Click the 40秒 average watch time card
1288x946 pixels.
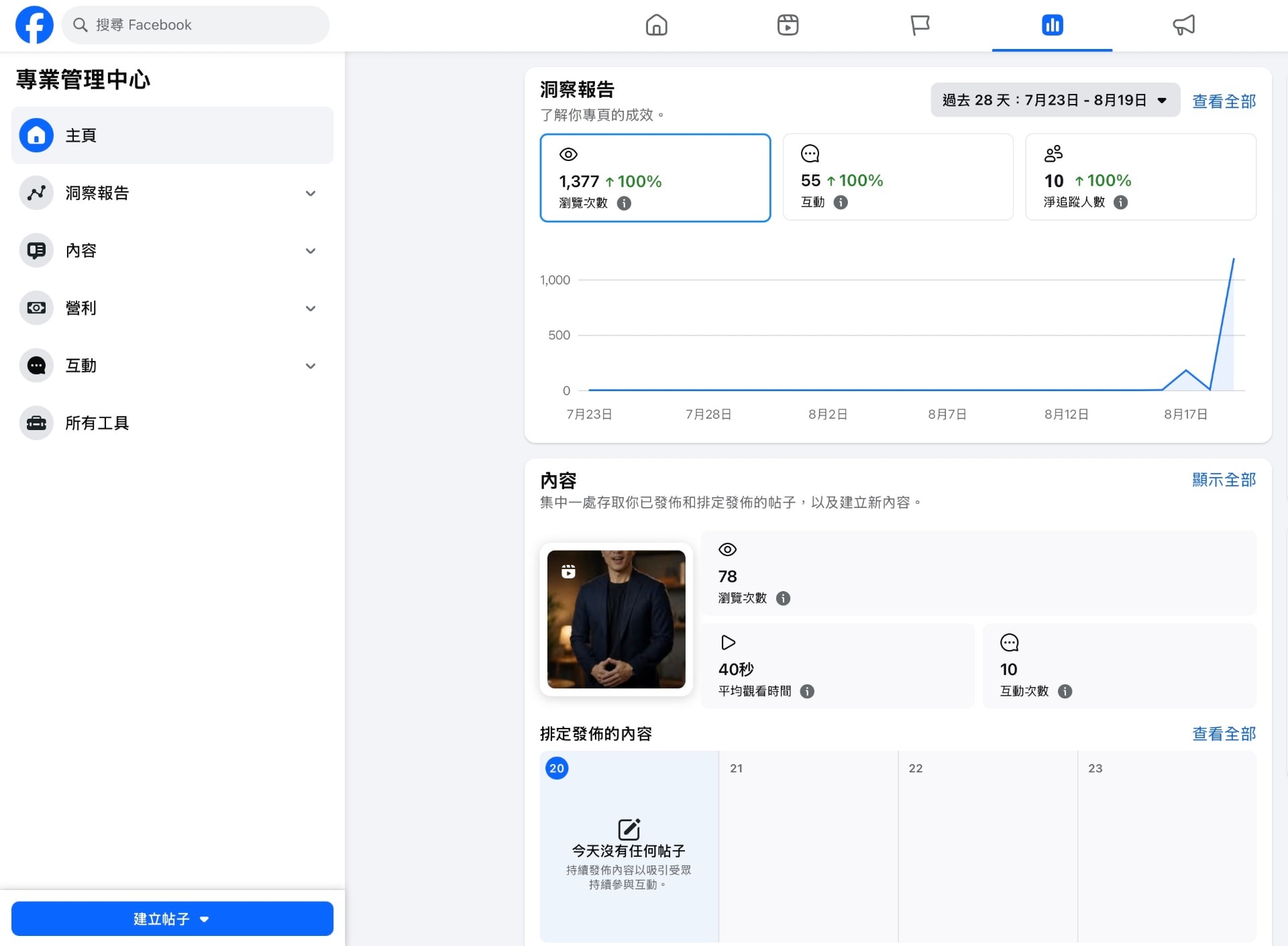click(x=838, y=666)
